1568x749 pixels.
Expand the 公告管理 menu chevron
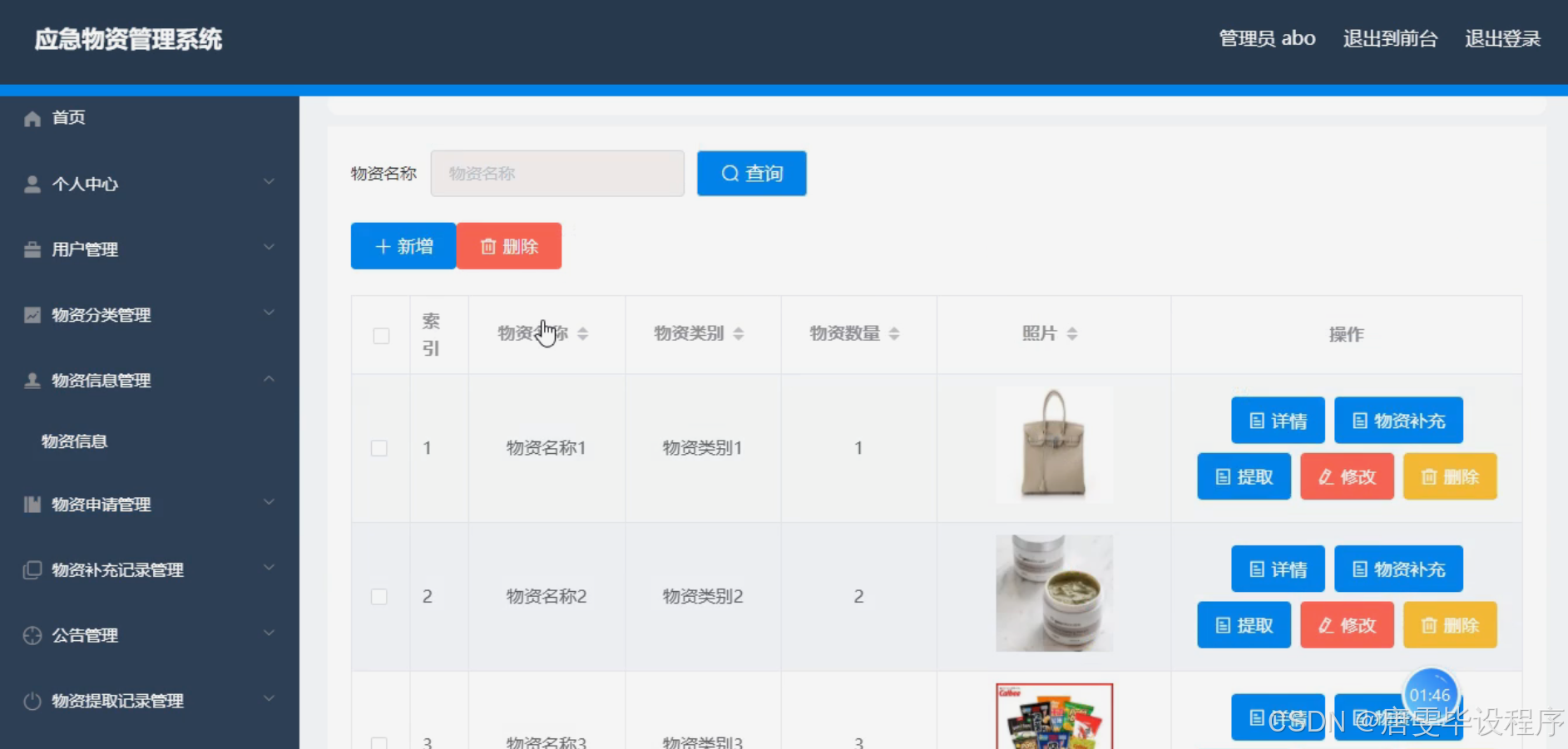click(269, 633)
